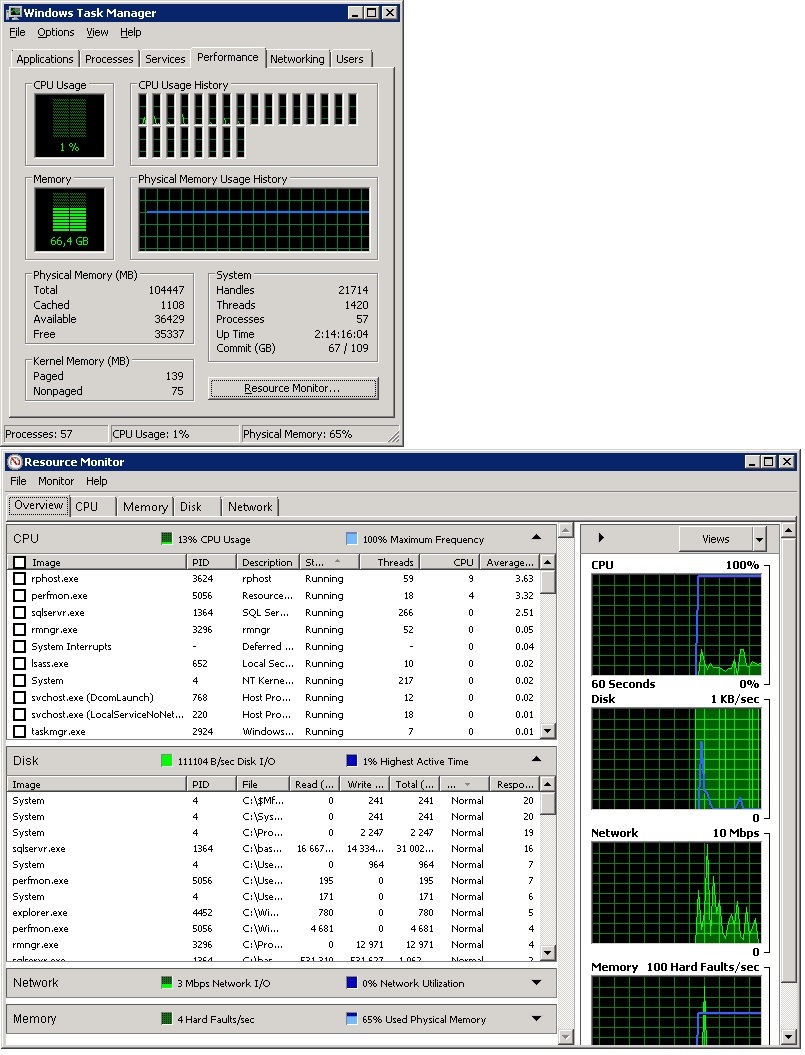
Task: Click the green Disk I/O legend square
Action: [x=166, y=760]
